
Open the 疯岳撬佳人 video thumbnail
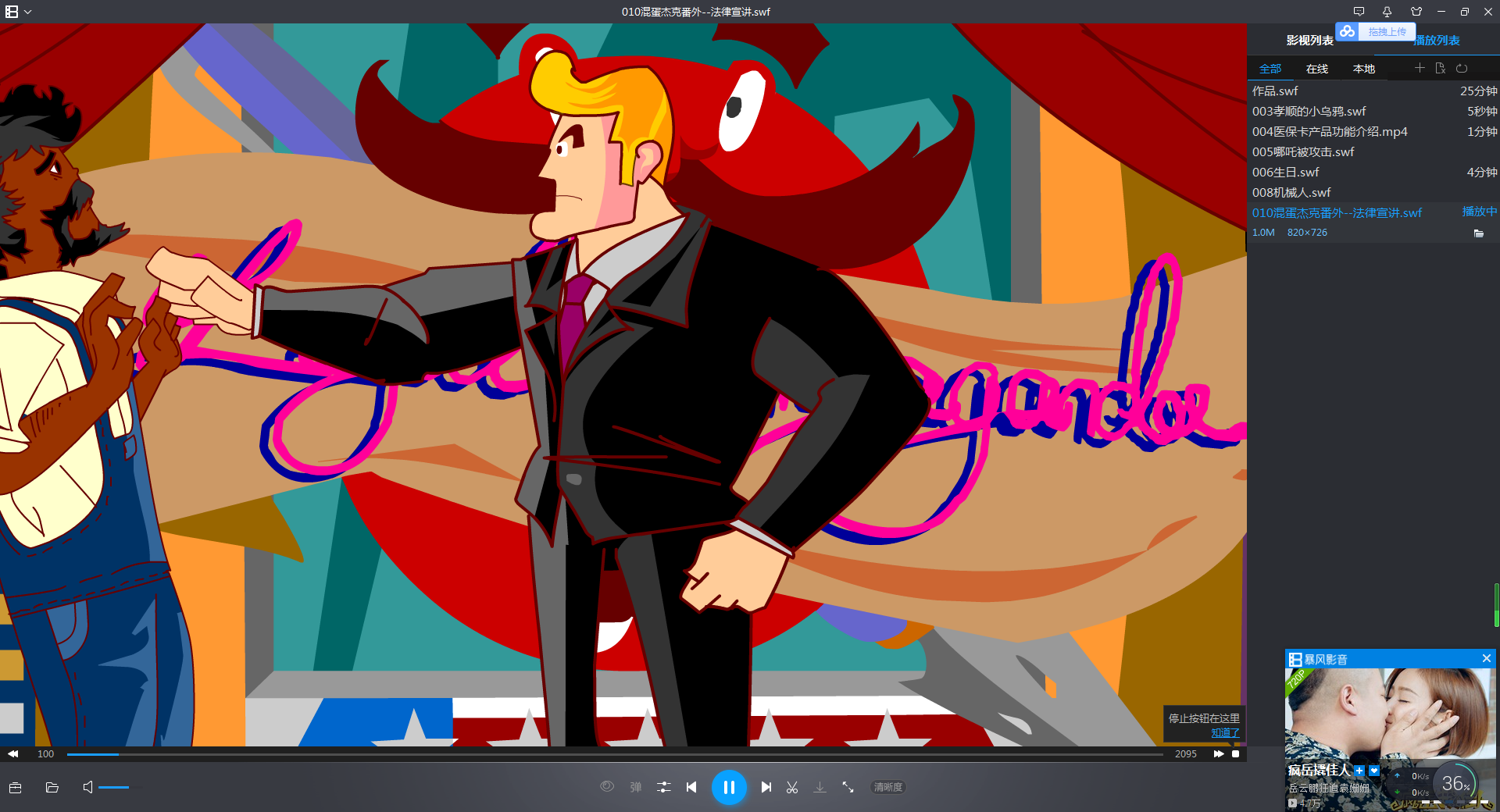(x=1391, y=714)
